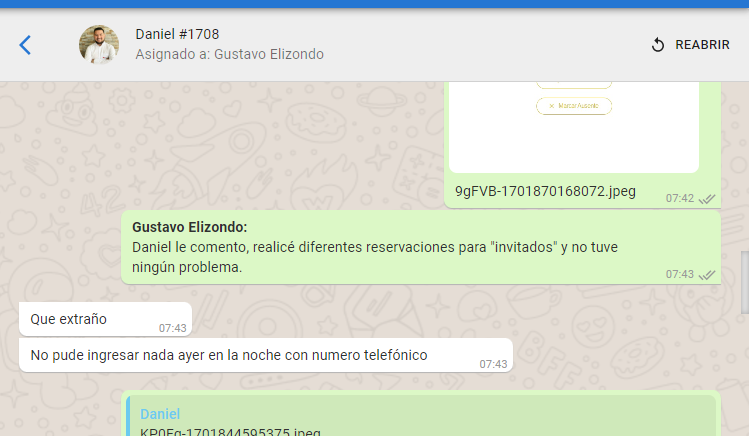Viewport: 749px width, 436px height.
Task: Click filename 9gFVB-1701870168072.jpeg
Action: click(545, 191)
